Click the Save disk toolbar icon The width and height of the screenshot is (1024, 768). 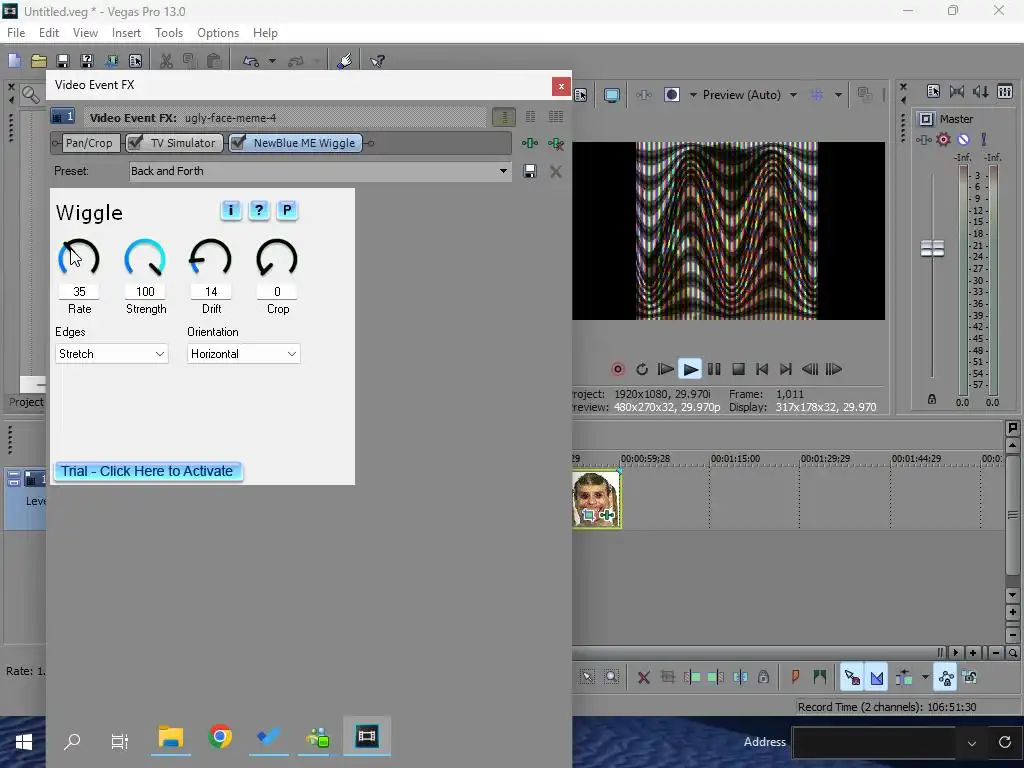(63, 61)
